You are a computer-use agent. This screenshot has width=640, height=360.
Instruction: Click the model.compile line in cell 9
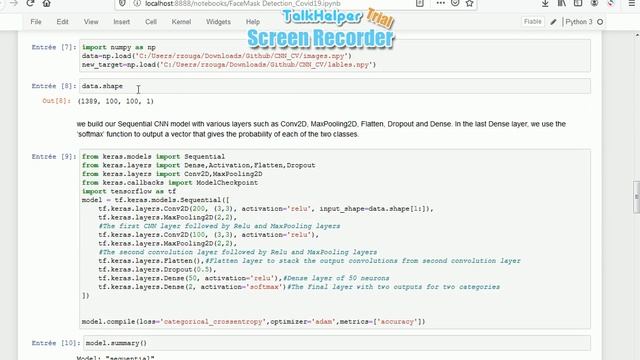tap(253, 322)
